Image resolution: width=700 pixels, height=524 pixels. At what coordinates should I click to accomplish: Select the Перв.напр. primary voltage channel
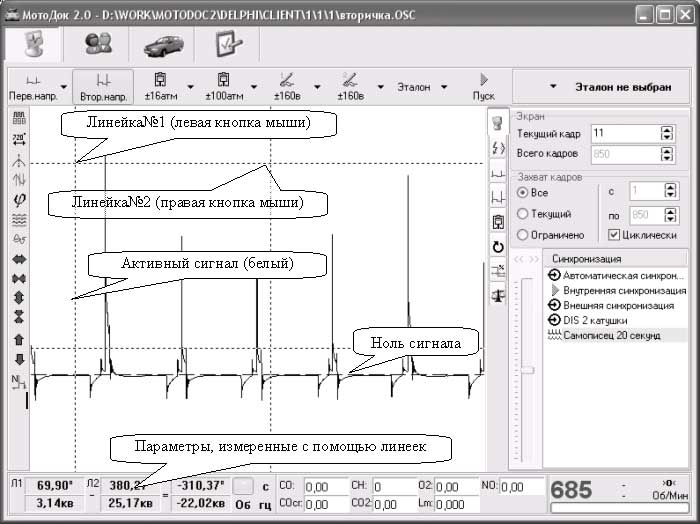click(x=33, y=87)
